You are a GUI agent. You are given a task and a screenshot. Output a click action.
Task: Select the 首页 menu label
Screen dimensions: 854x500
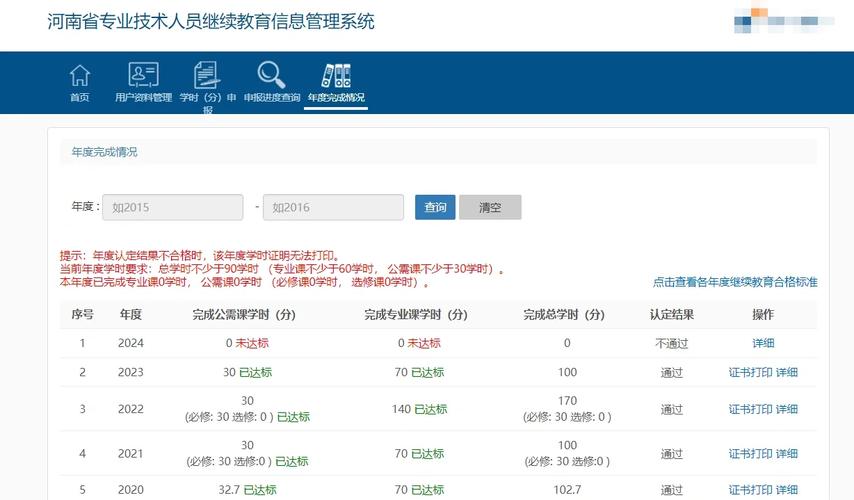click(x=80, y=97)
